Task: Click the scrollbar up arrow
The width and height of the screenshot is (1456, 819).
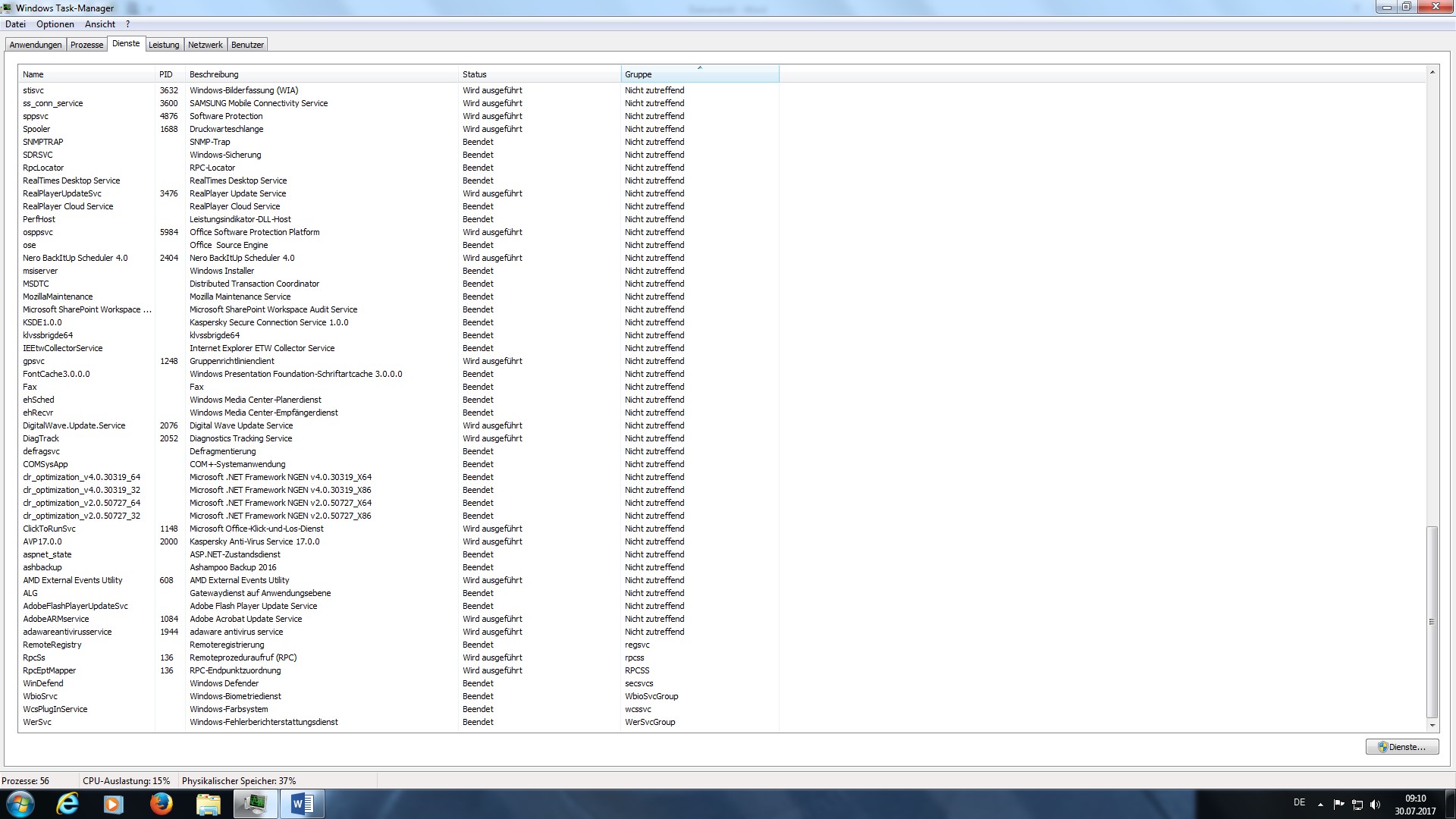Action: [1432, 72]
